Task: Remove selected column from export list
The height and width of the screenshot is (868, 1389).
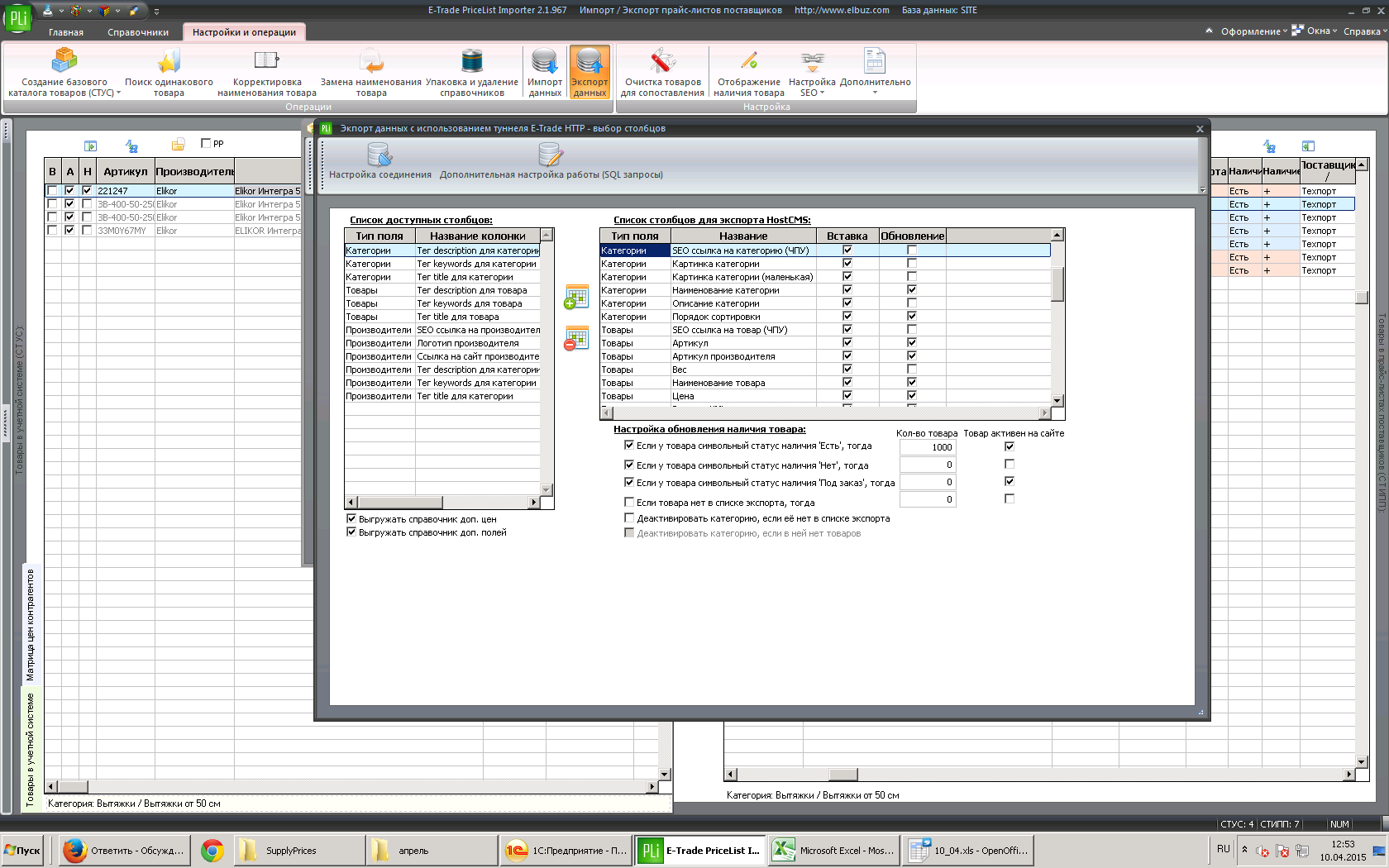Action: click(x=576, y=338)
